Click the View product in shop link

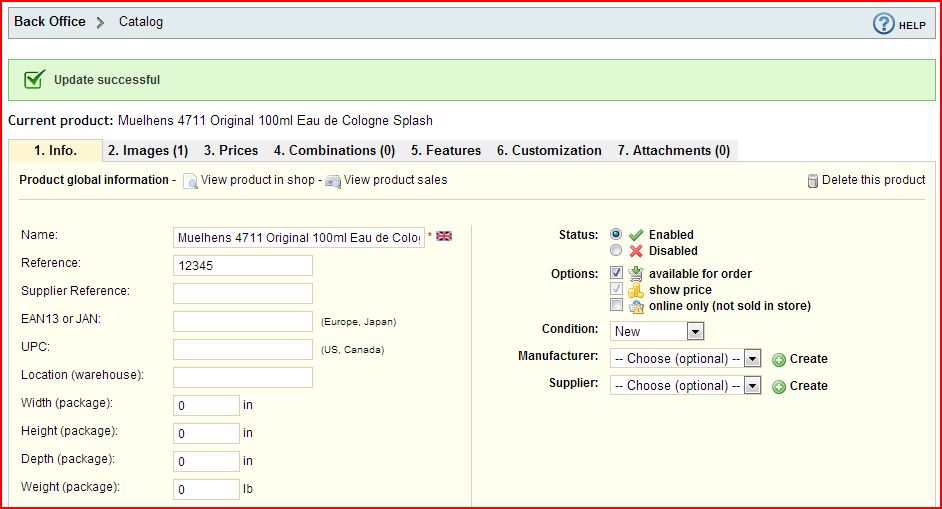pos(258,180)
